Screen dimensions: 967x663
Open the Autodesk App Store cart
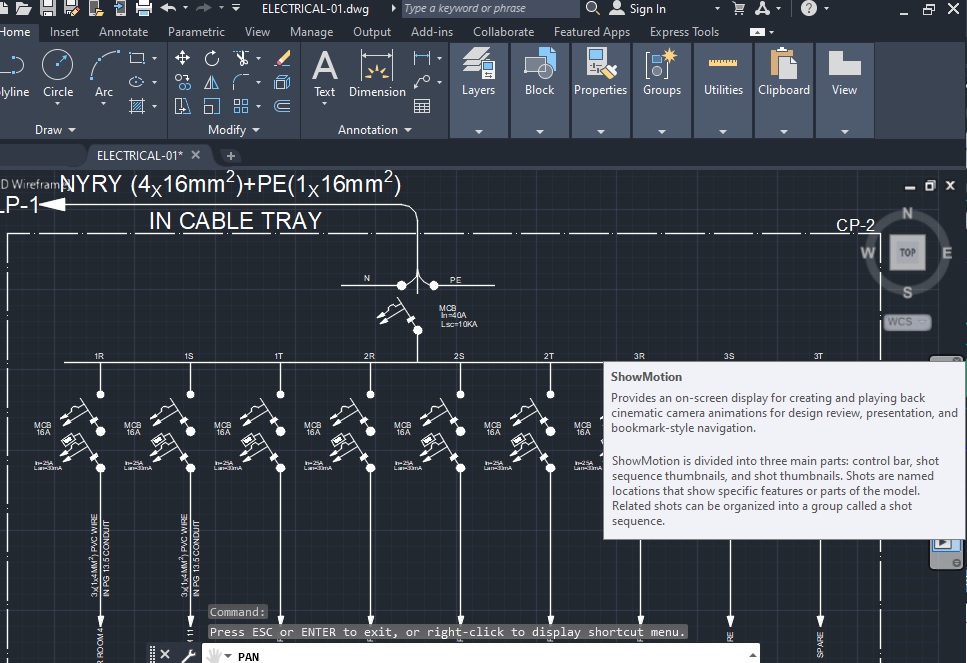[738, 9]
